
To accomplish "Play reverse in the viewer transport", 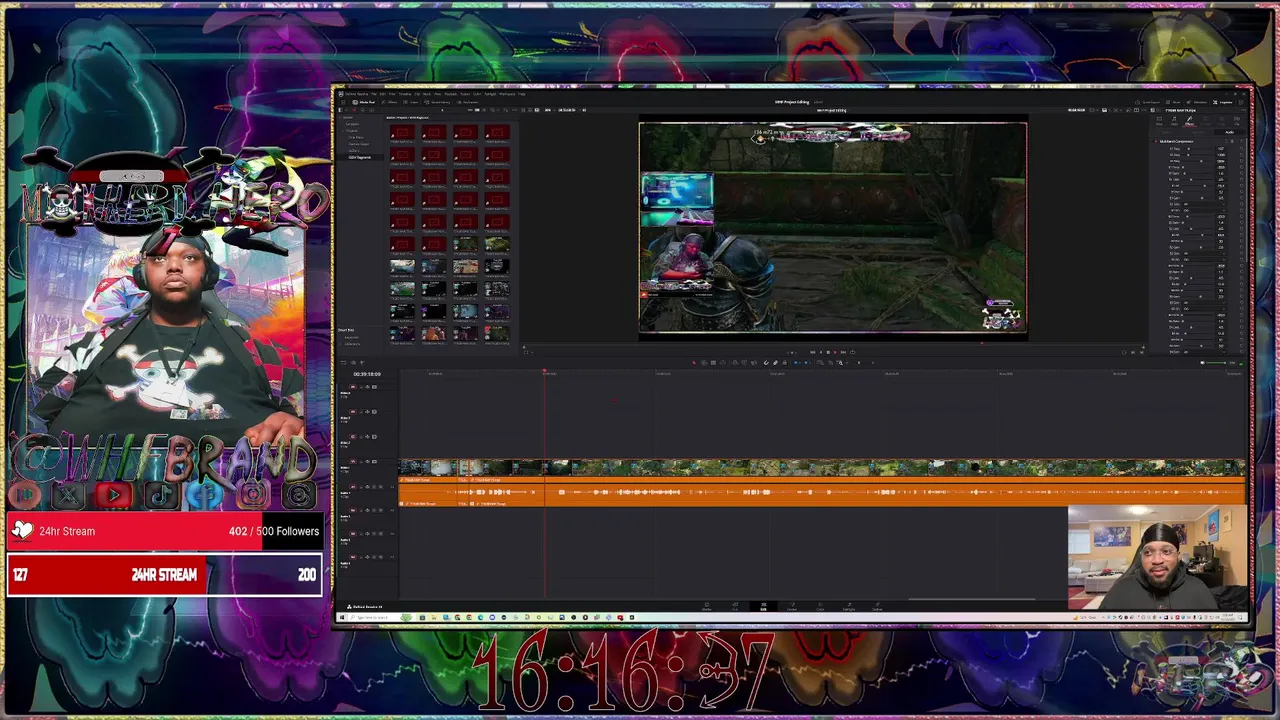I will click(x=821, y=352).
